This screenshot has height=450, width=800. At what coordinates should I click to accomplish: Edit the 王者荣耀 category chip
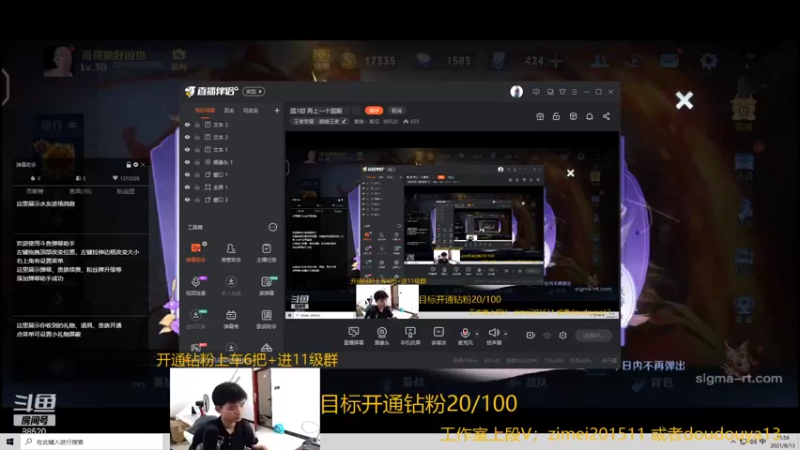pos(320,121)
